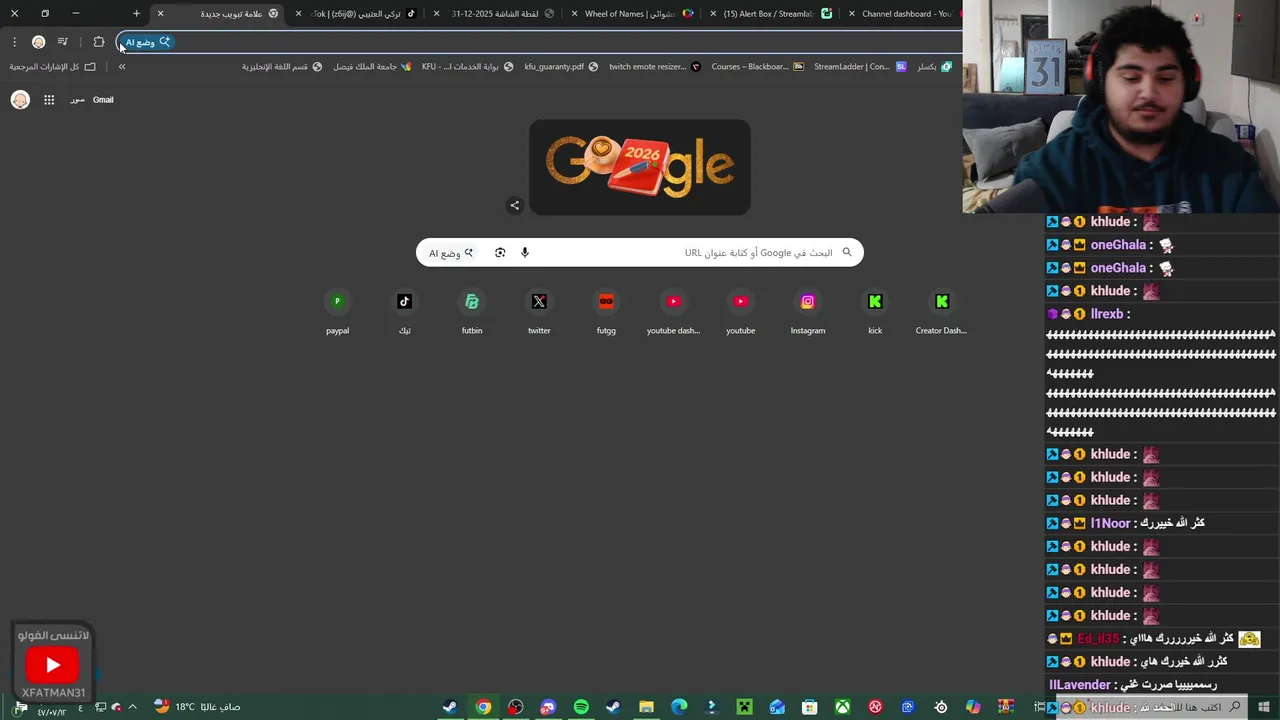Open the جامعة الملك فيصل bookmark
Viewport: 1280px width, 720px height.
coord(371,67)
